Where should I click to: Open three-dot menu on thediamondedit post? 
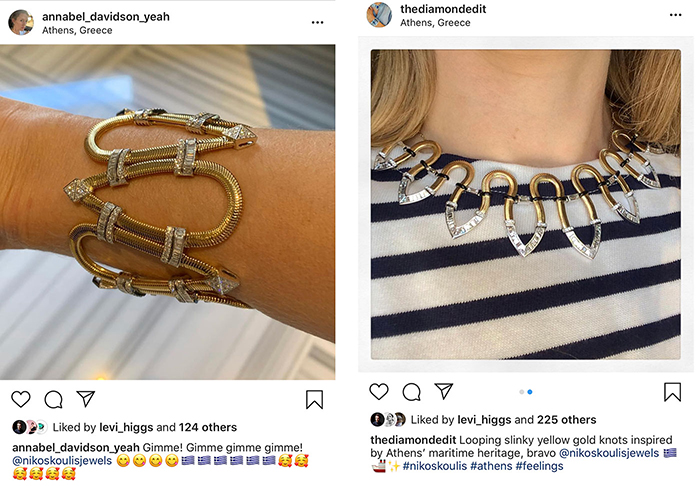[675, 15]
